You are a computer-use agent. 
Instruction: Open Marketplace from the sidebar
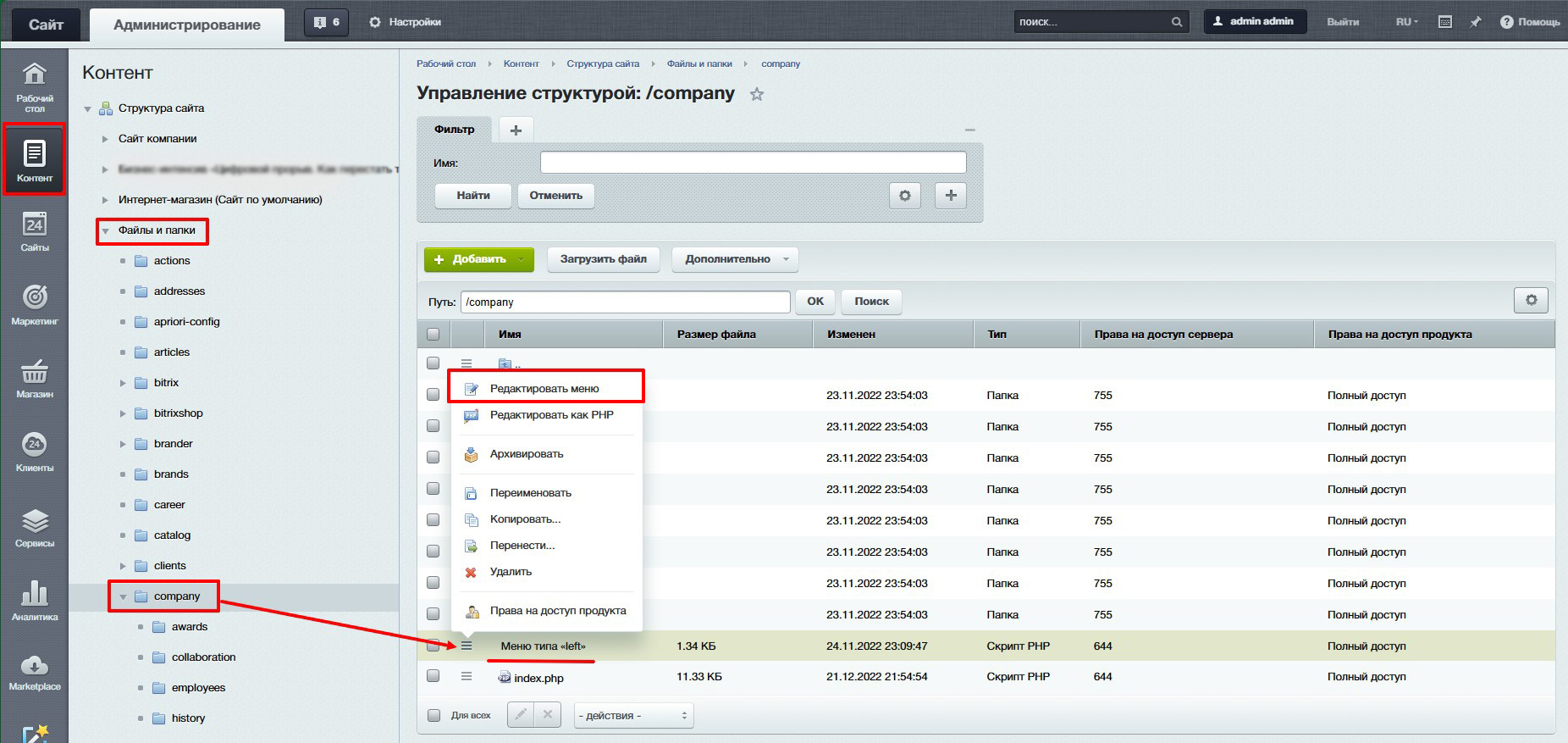tap(34, 673)
